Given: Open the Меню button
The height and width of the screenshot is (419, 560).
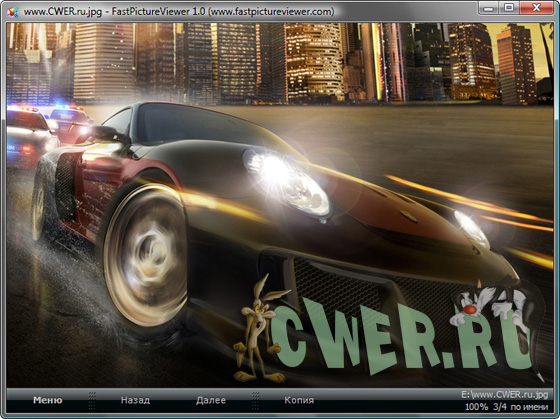Looking at the screenshot, I should pos(48,400).
